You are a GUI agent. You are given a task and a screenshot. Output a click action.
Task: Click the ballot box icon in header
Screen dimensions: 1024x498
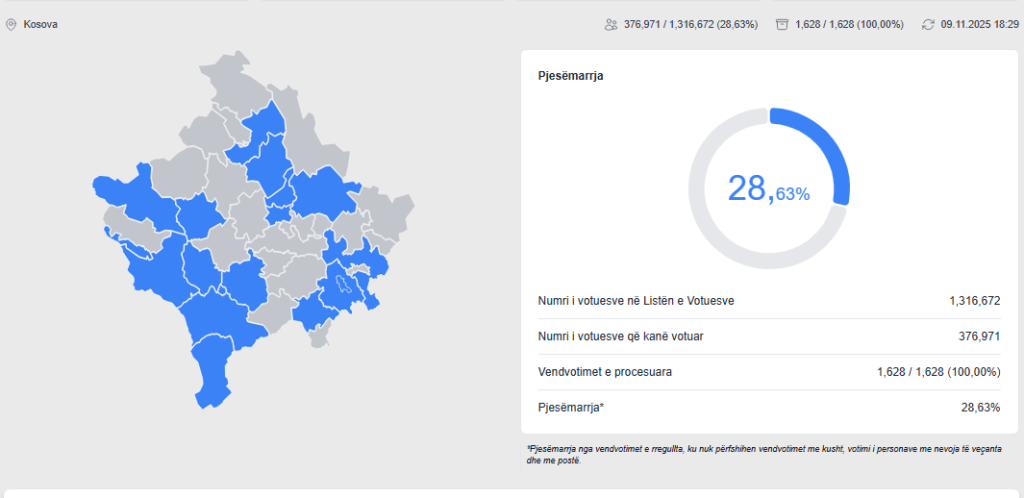(782, 24)
